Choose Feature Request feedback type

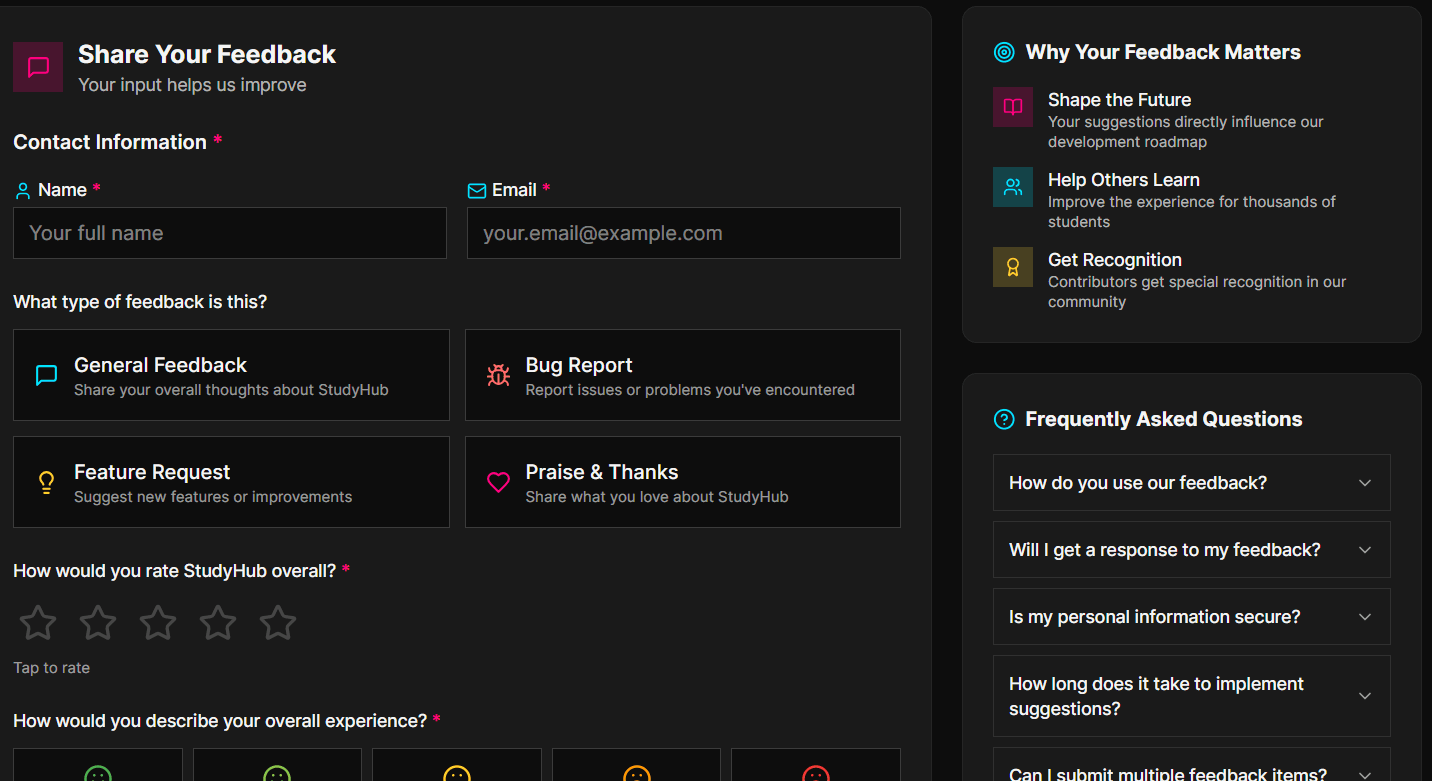pyautogui.click(x=231, y=482)
